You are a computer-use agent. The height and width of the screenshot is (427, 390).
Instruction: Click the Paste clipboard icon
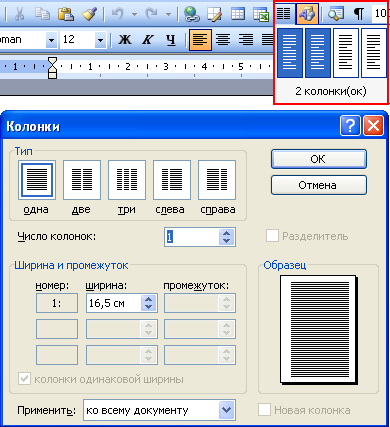[x=66, y=14]
